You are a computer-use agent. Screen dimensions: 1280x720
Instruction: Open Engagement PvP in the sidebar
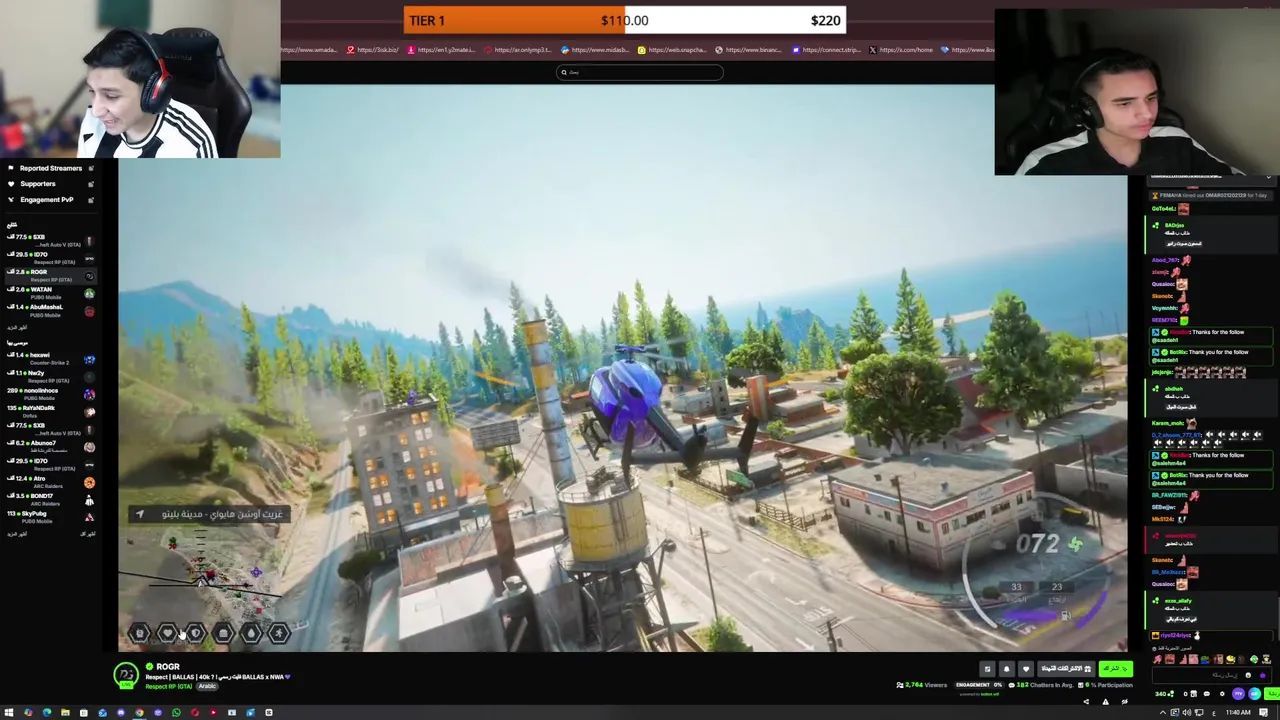[x=50, y=200]
